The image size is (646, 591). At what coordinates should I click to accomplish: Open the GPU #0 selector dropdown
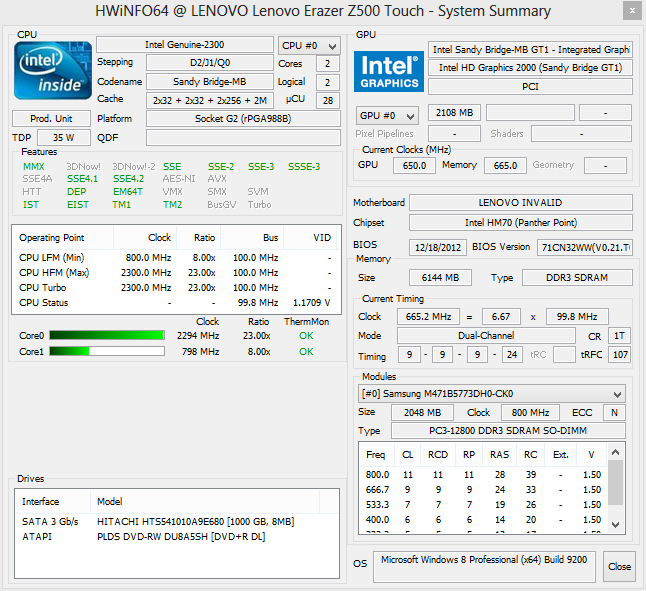click(x=387, y=115)
